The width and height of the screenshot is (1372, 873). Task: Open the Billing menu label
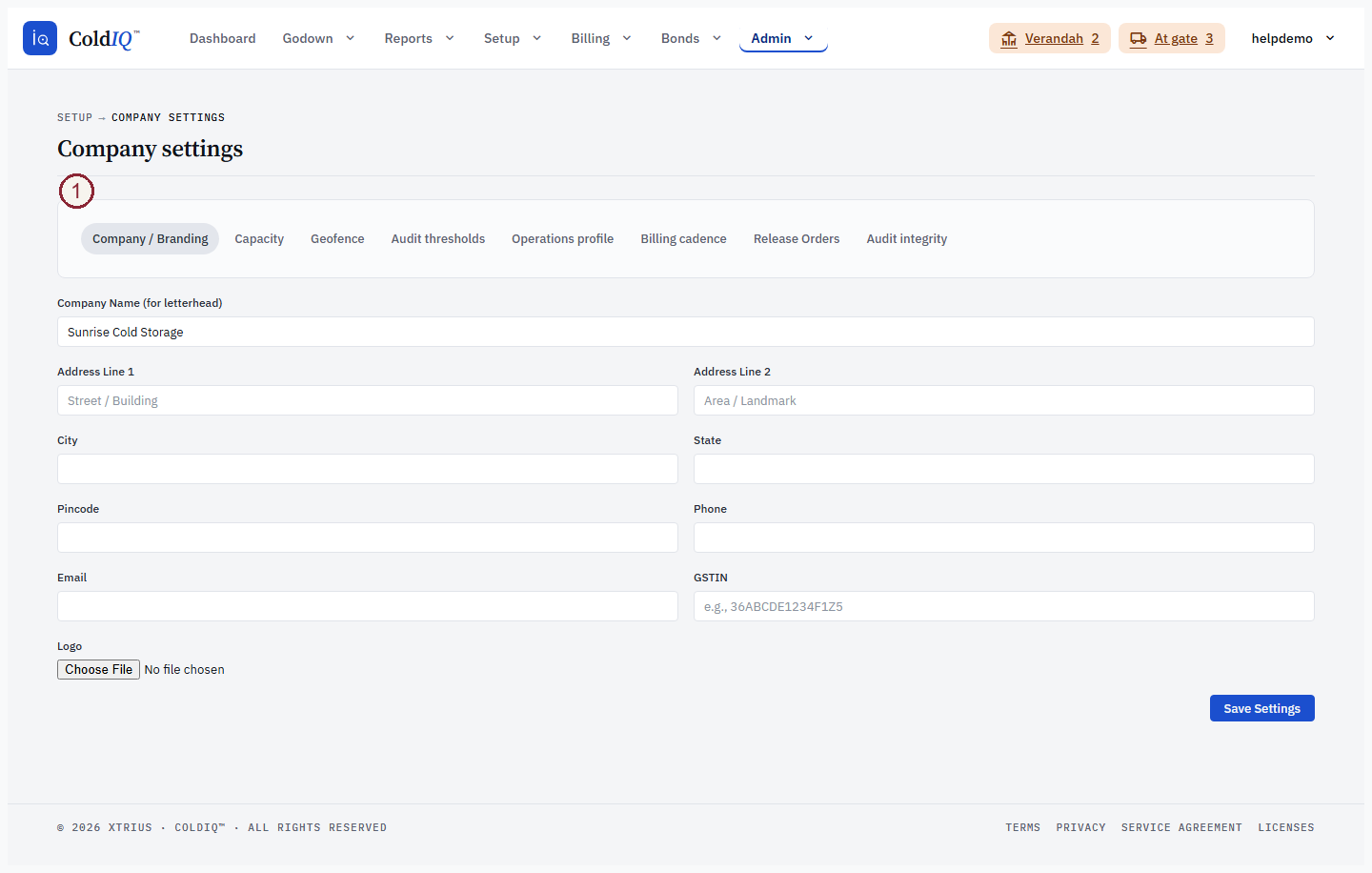click(x=591, y=38)
